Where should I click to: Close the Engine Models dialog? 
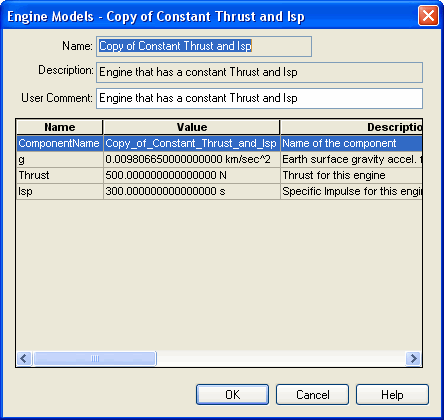pos(428,16)
